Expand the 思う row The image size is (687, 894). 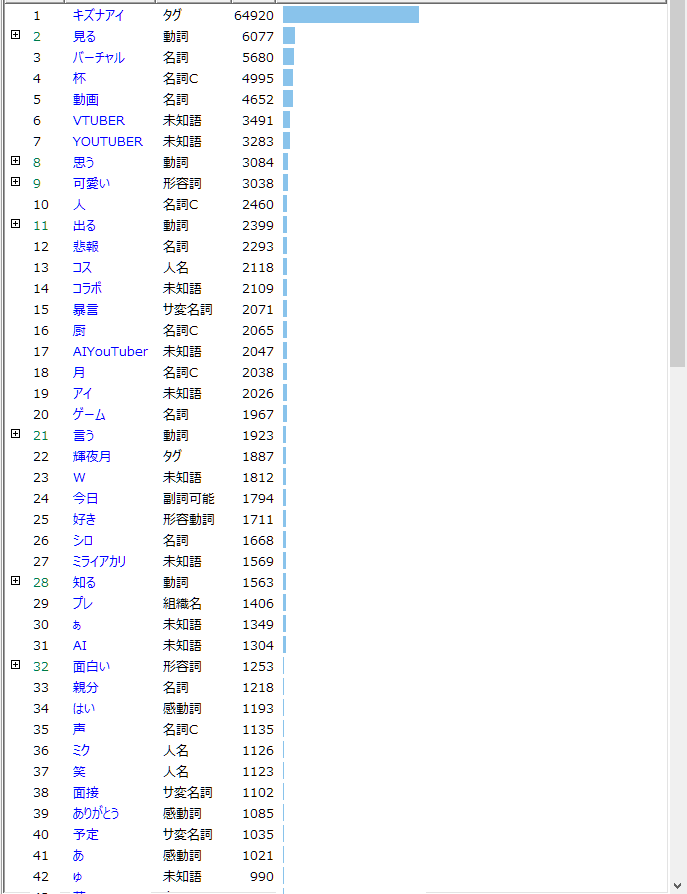pos(16,161)
